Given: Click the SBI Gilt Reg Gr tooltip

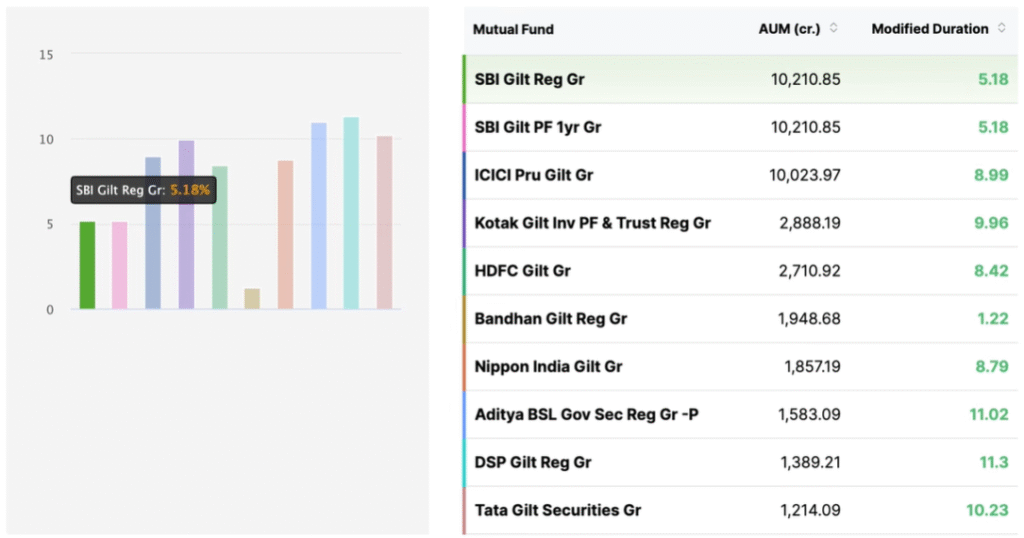Looking at the screenshot, I should 144,190.
